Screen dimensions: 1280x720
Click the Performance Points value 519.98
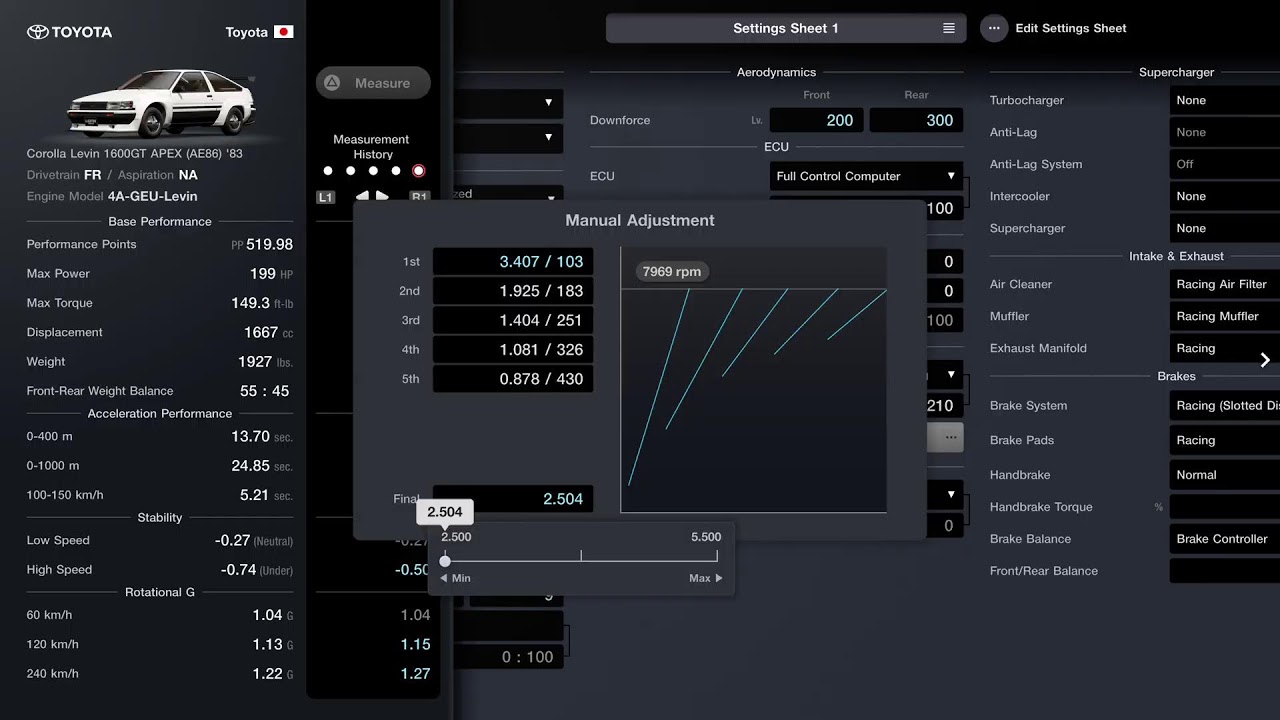tap(269, 244)
